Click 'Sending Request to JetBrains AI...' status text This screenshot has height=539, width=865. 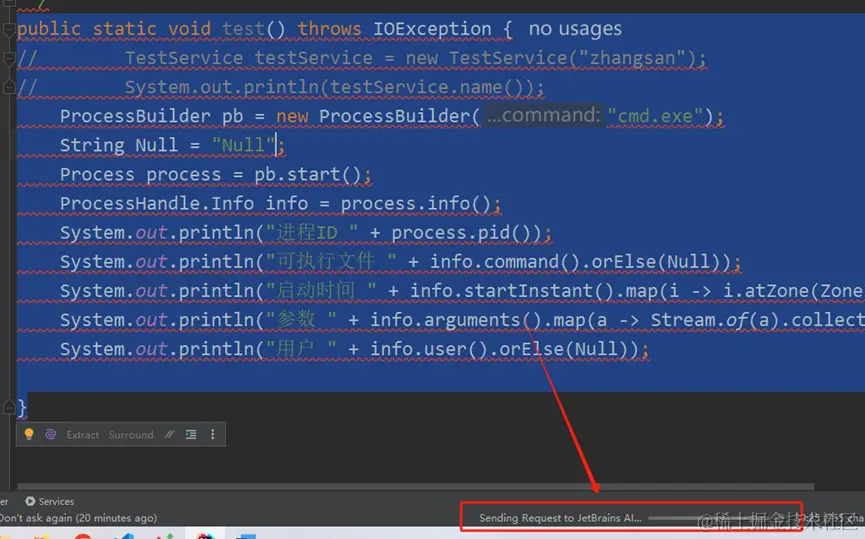pos(560,518)
